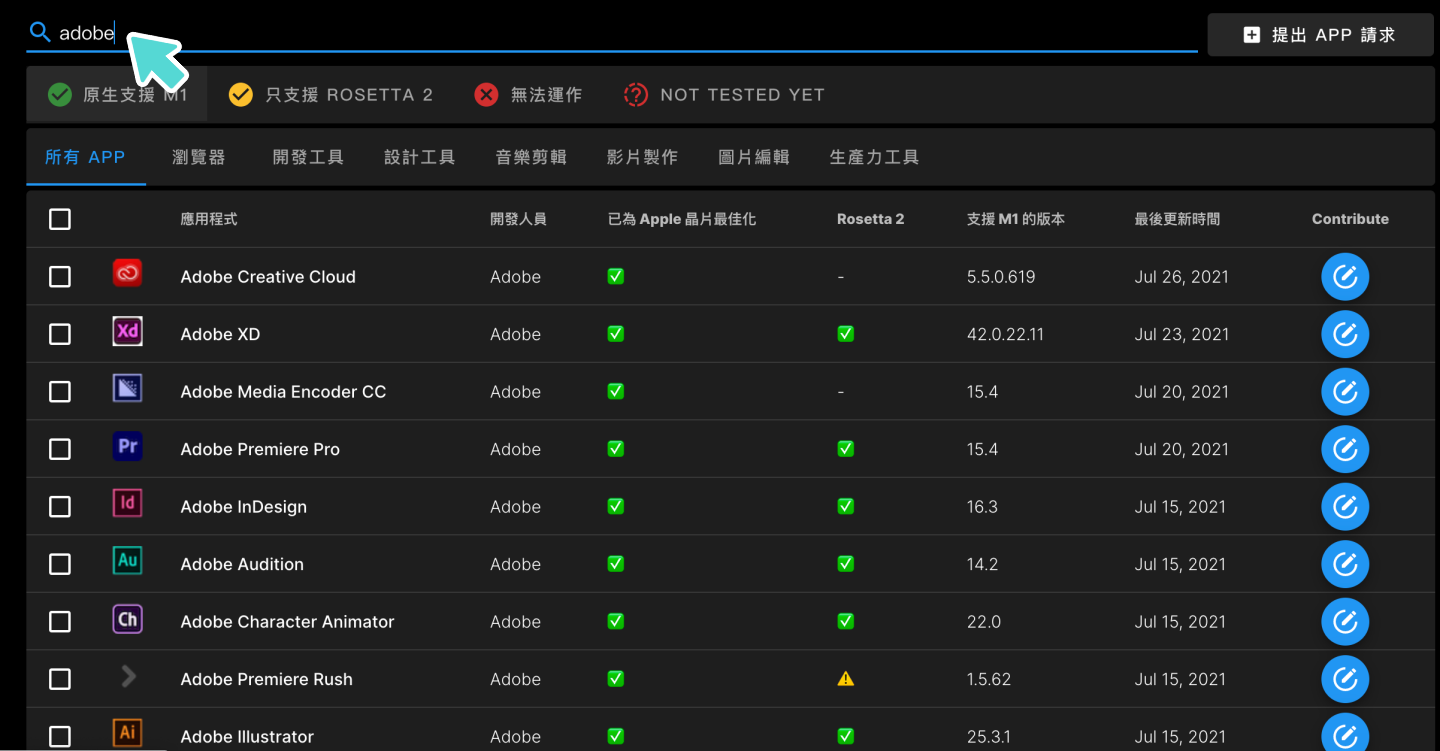Screen dimensions: 1440x751
Task: Open contribute edit for Adobe XD
Action: pyautogui.click(x=1345, y=334)
